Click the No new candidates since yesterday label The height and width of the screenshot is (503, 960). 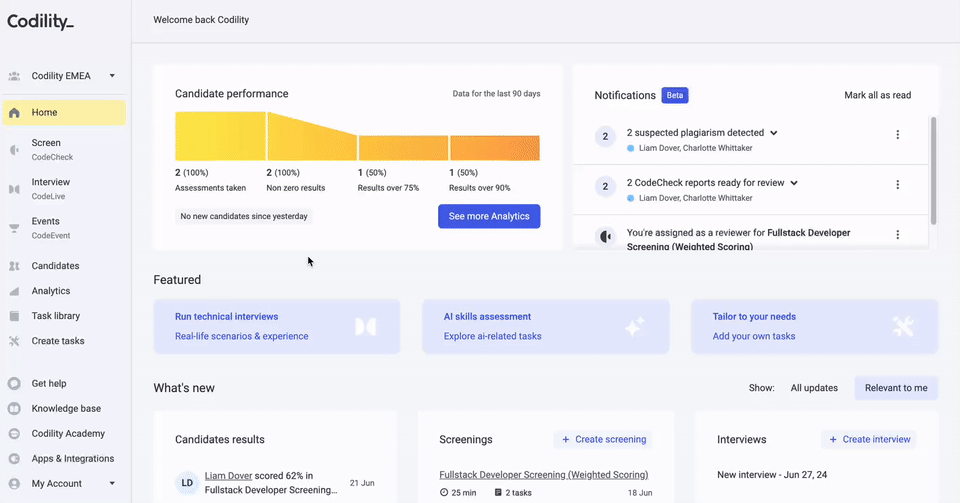pos(244,217)
